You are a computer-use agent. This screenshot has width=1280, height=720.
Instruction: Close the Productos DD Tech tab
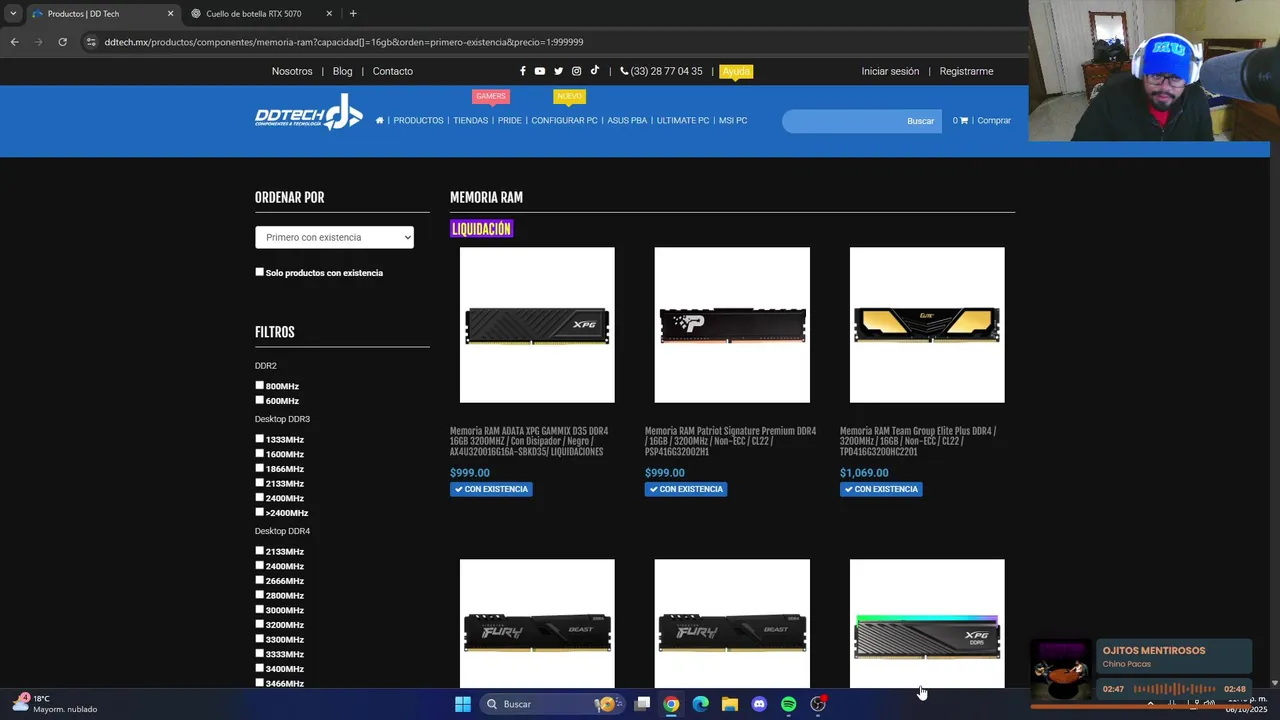click(170, 14)
